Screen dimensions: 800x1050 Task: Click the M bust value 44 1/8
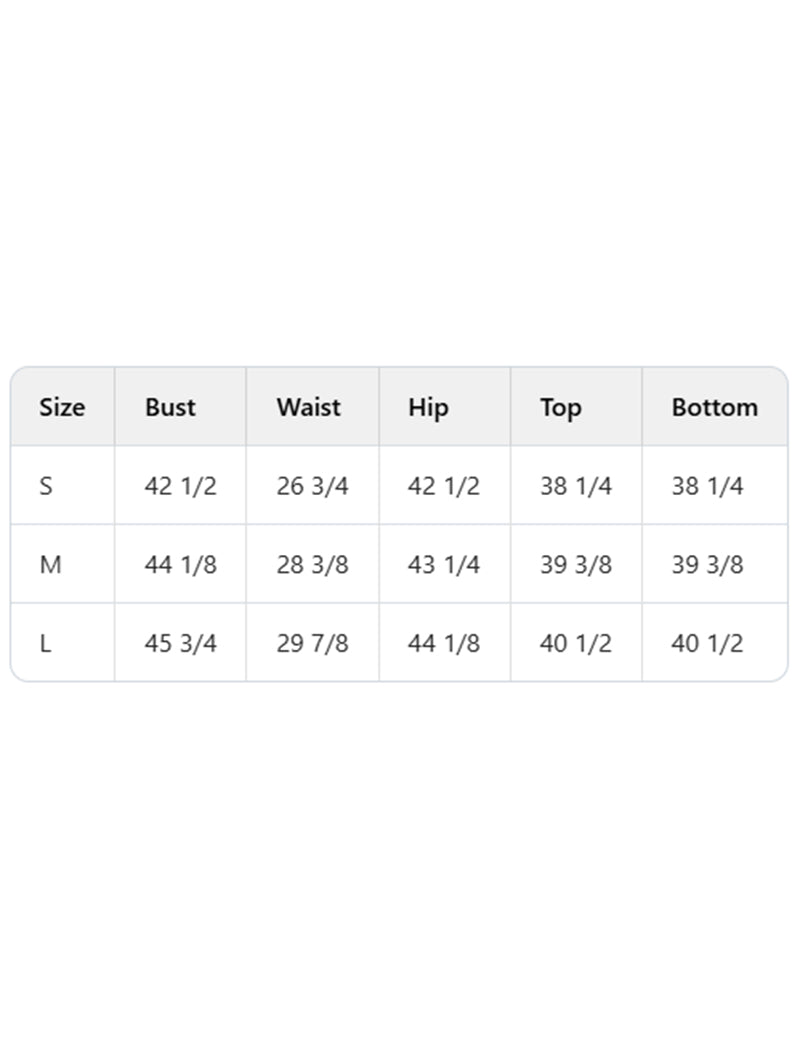click(x=181, y=565)
